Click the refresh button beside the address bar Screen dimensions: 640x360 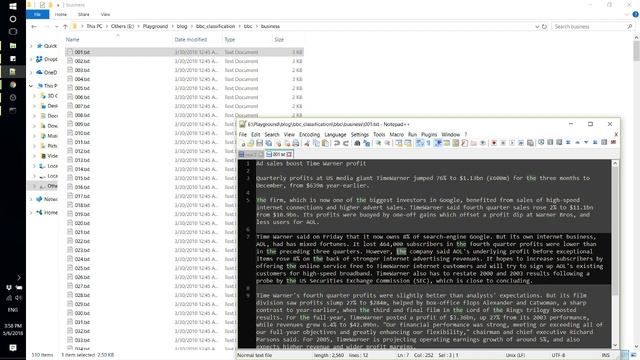tap(544, 27)
